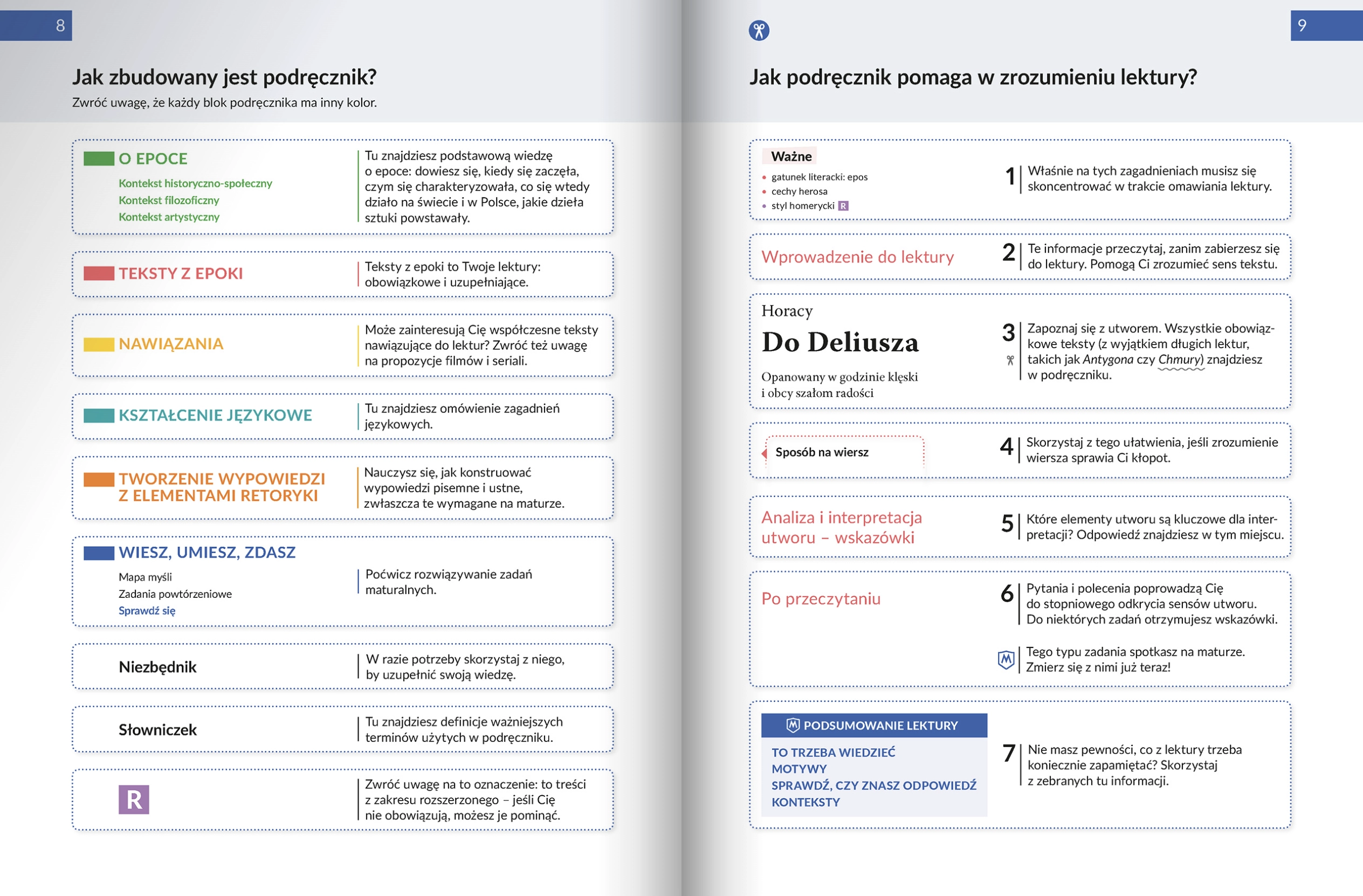Click the author name Horacy
This screenshot has width=1363, height=896.
[x=787, y=311]
